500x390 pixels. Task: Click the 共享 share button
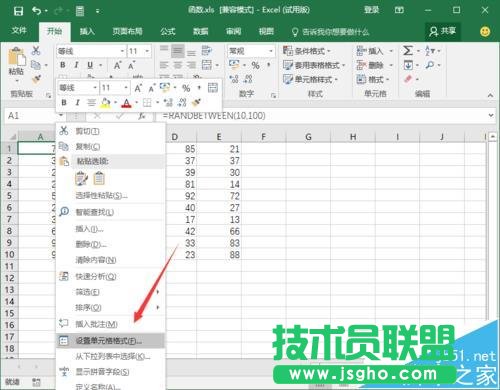pyautogui.click(x=443, y=32)
